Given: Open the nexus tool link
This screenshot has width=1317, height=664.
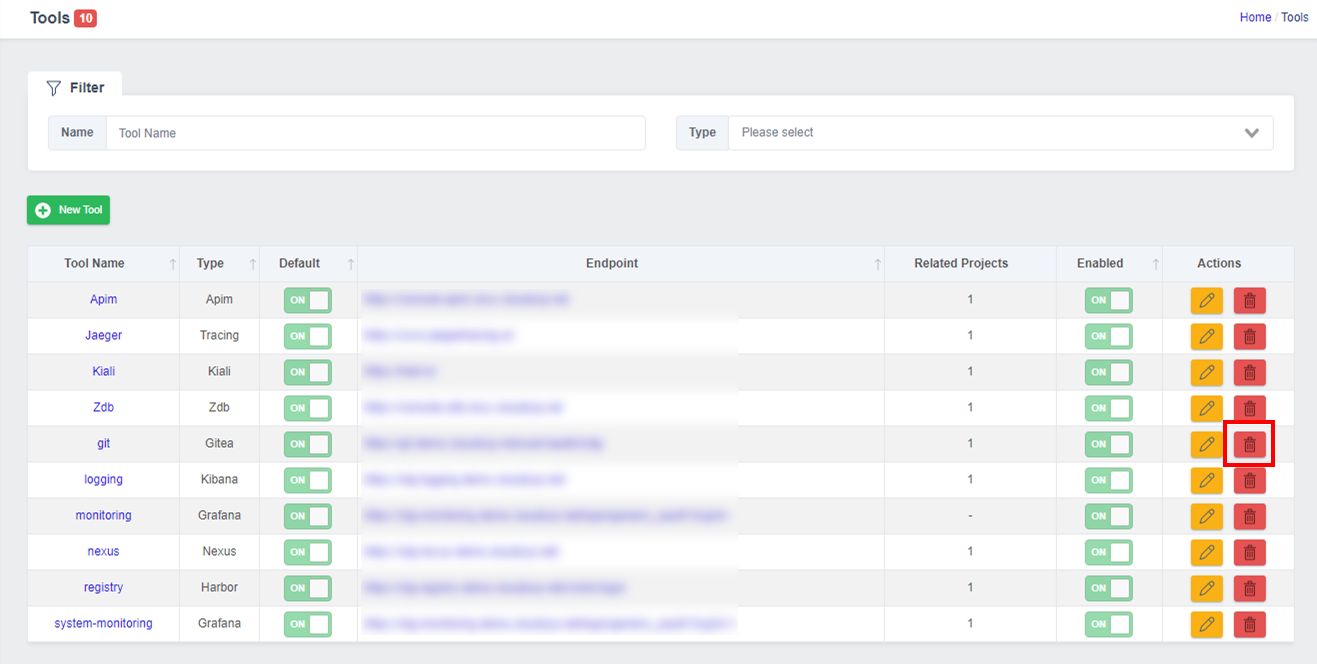Looking at the screenshot, I should point(104,552).
